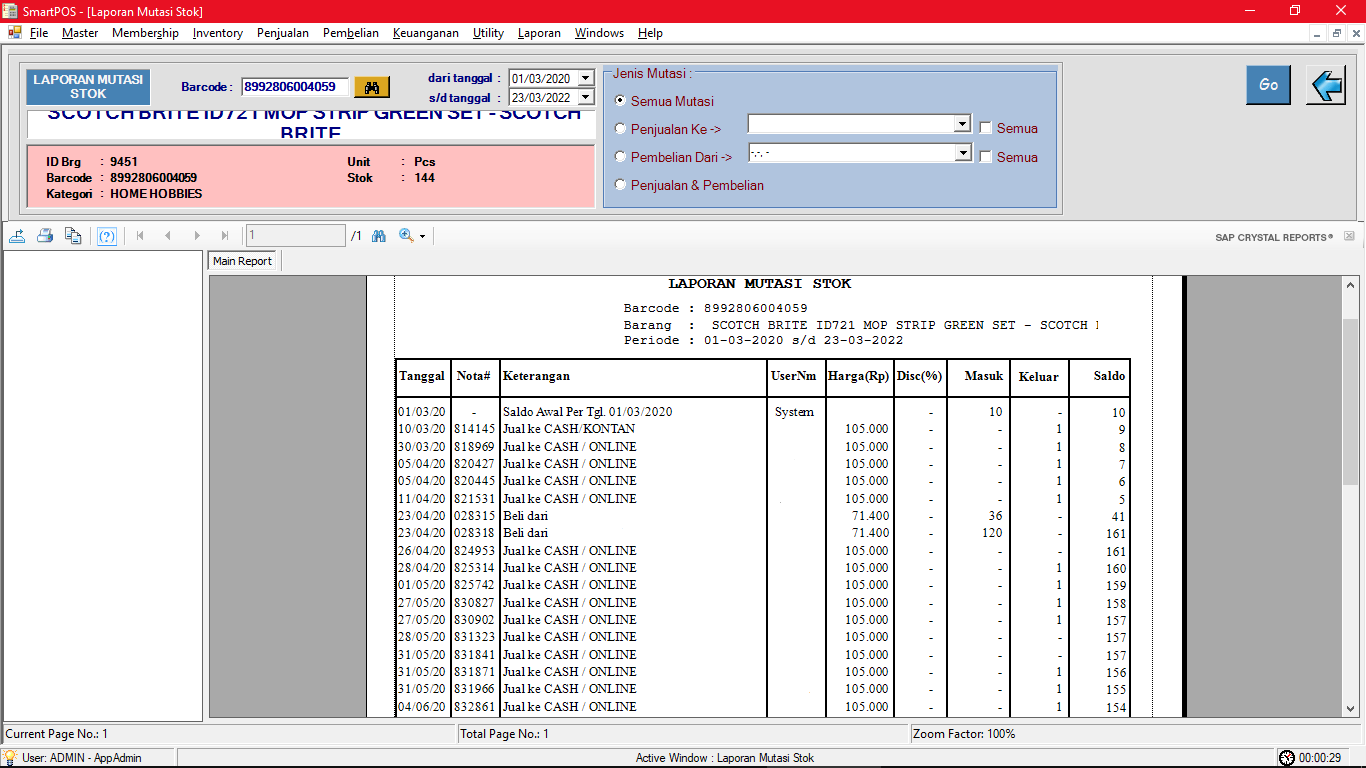The width and height of the screenshot is (1366, 768).
Task: Restore down the inner report window
Action: tap(1337, 33)
